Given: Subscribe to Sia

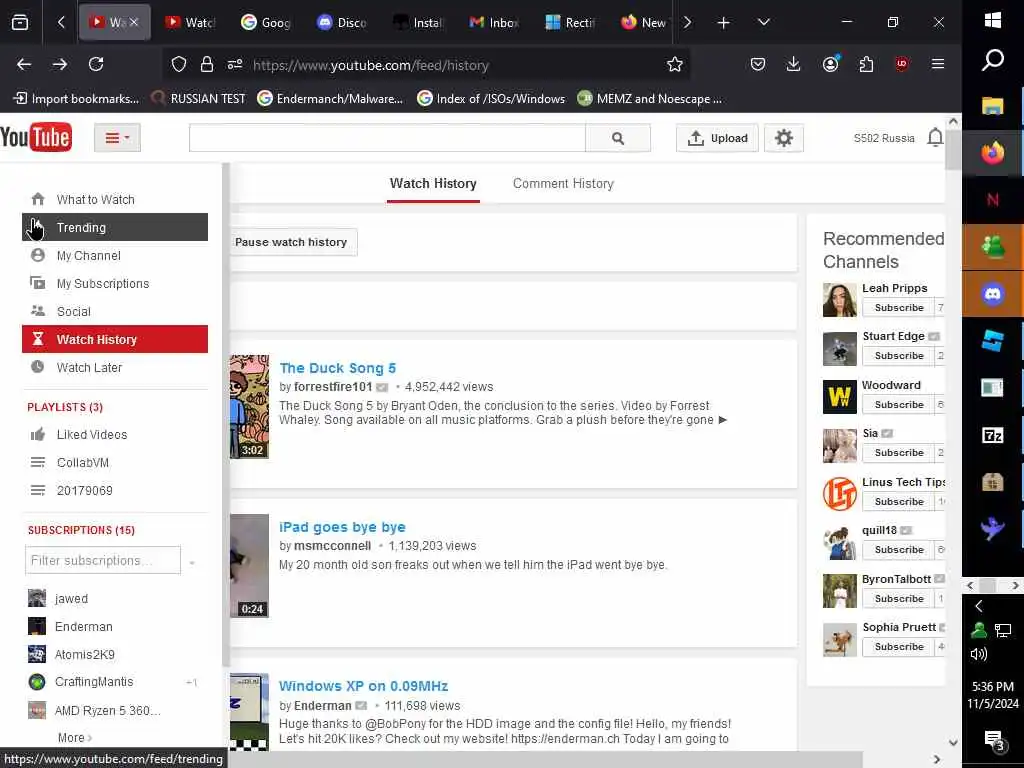Looking at the screenshot, I should [x=898, y=453].
